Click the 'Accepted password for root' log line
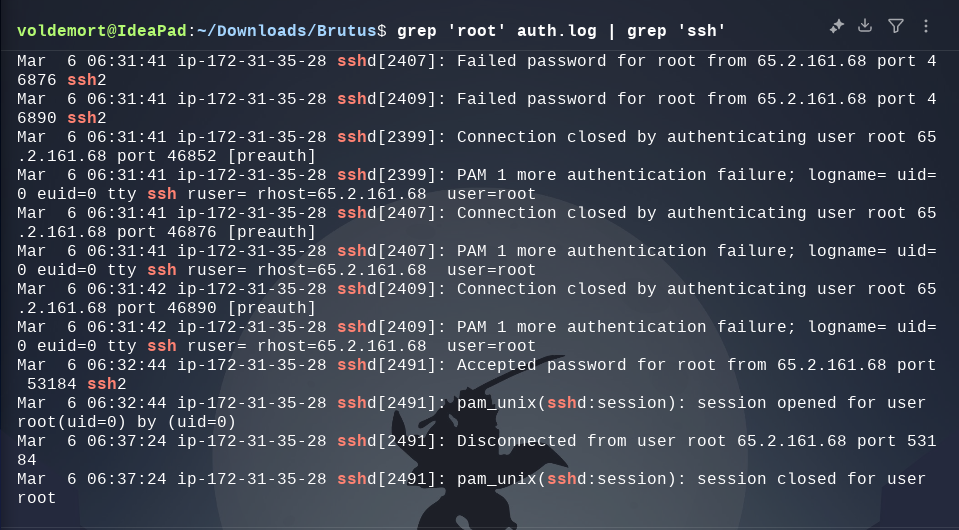 (x=476, y=375)
